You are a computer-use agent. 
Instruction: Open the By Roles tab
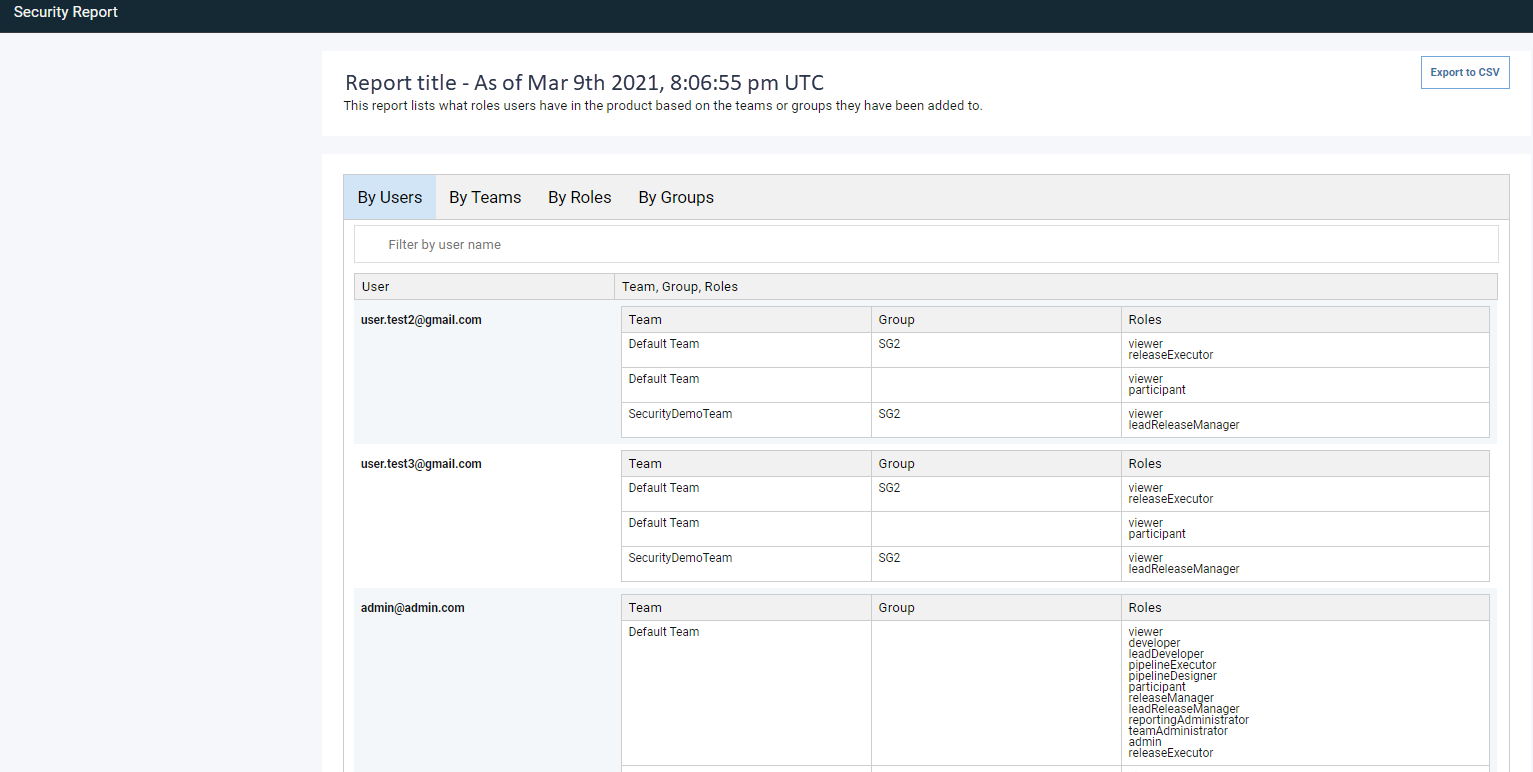pos(579,197)
